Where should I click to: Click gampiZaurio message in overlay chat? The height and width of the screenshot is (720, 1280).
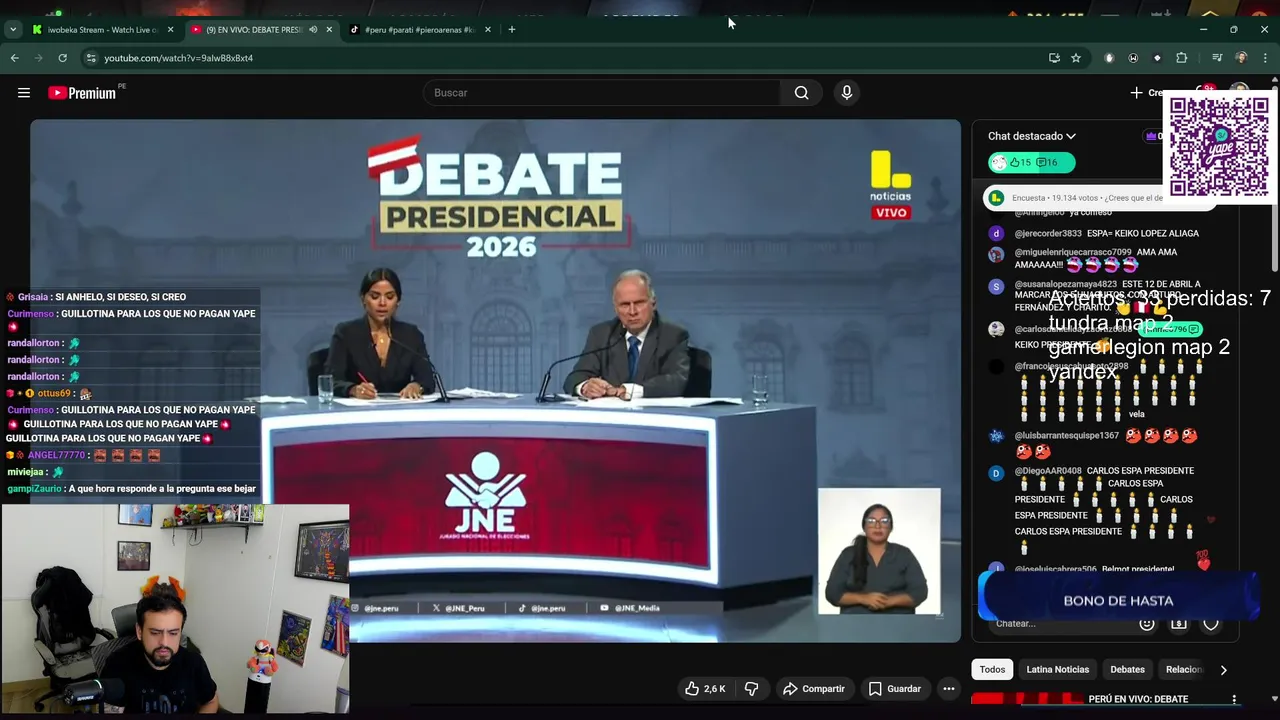pyautogui.click(x=131, y=489)
